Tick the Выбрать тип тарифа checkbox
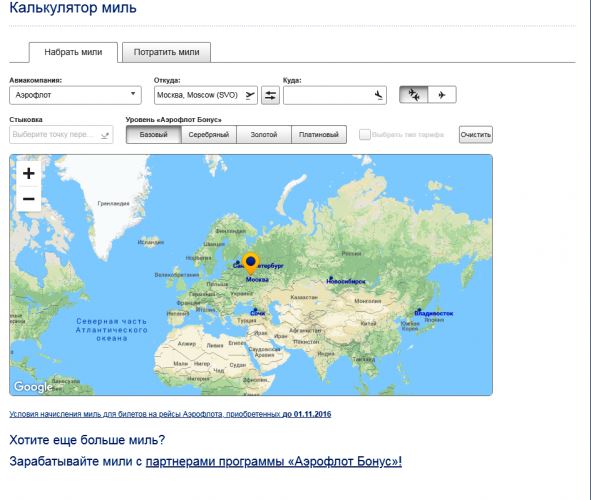 coord(364,135)
